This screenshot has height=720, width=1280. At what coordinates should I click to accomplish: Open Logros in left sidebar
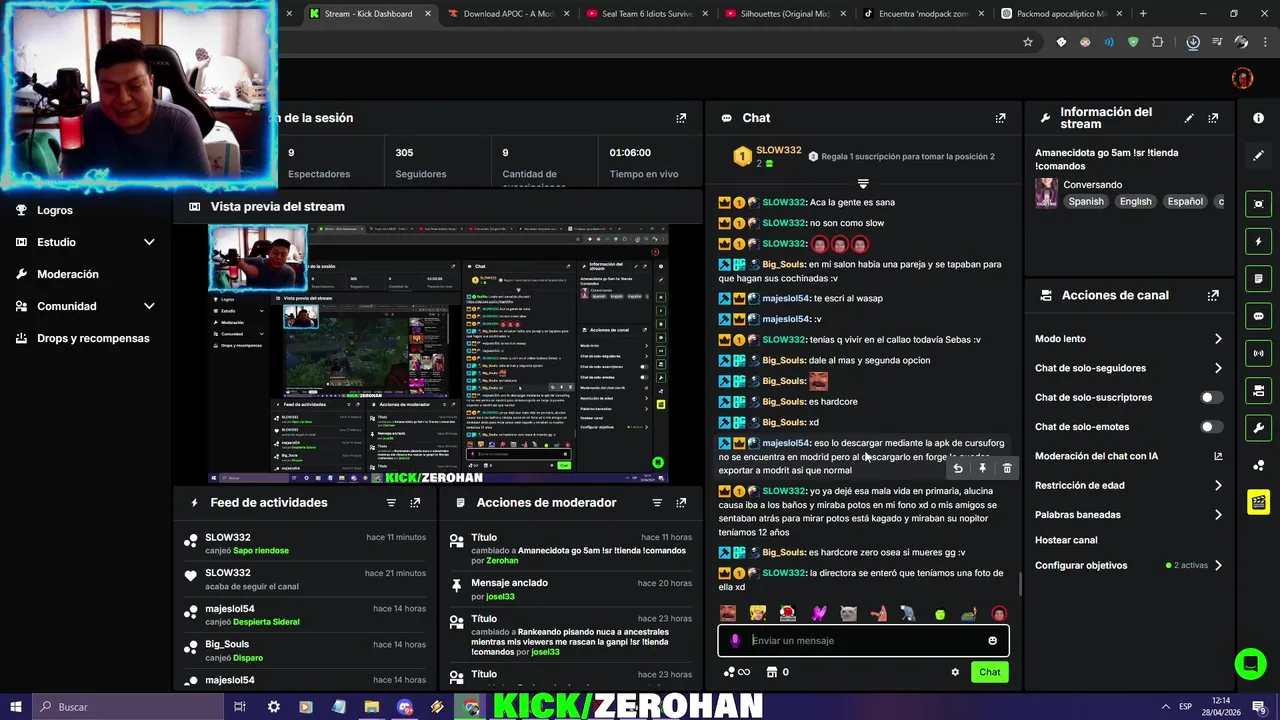(55, 210)
